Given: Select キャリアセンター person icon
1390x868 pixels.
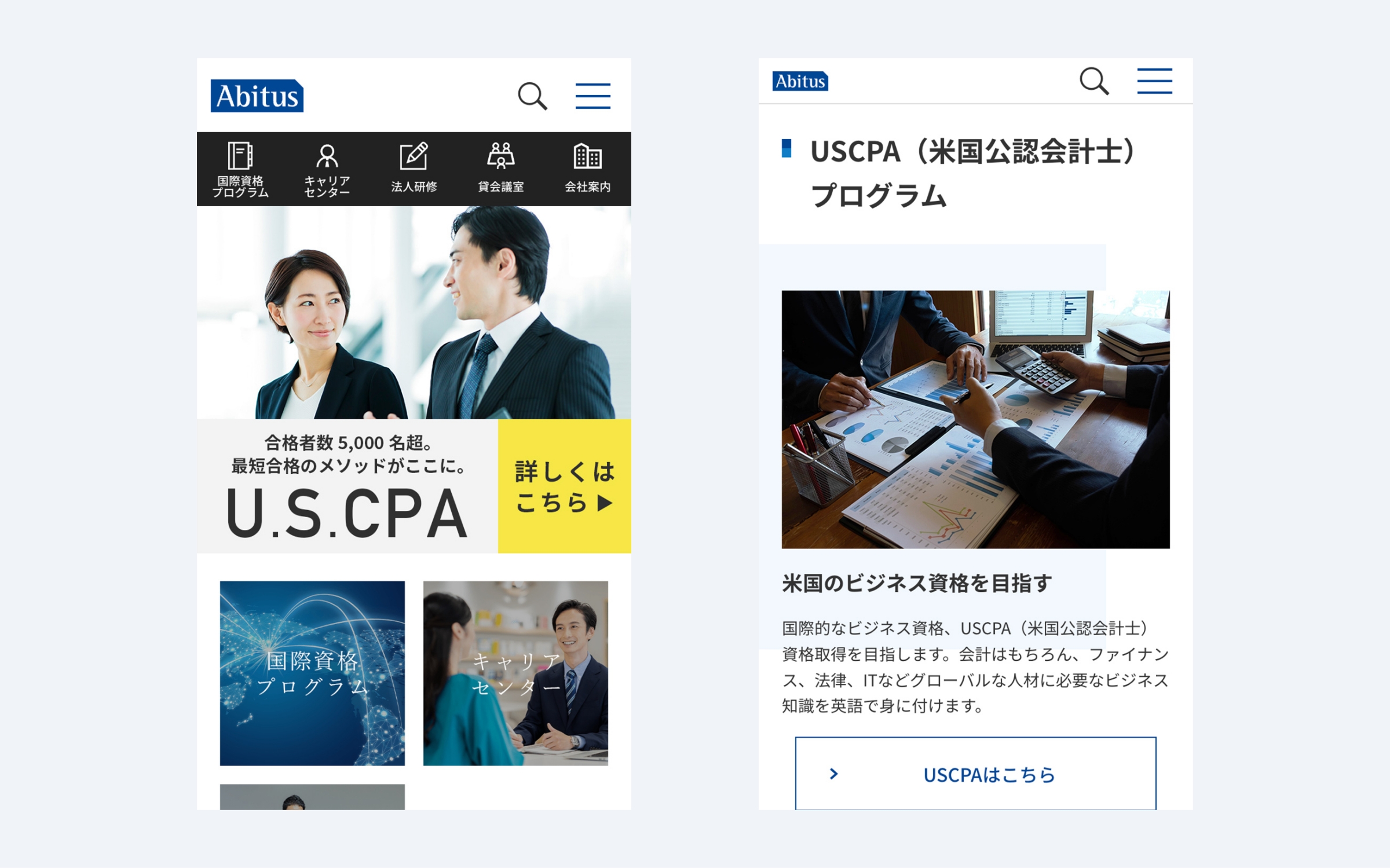Looking at the screenshot, I should [x=327, y=156].
